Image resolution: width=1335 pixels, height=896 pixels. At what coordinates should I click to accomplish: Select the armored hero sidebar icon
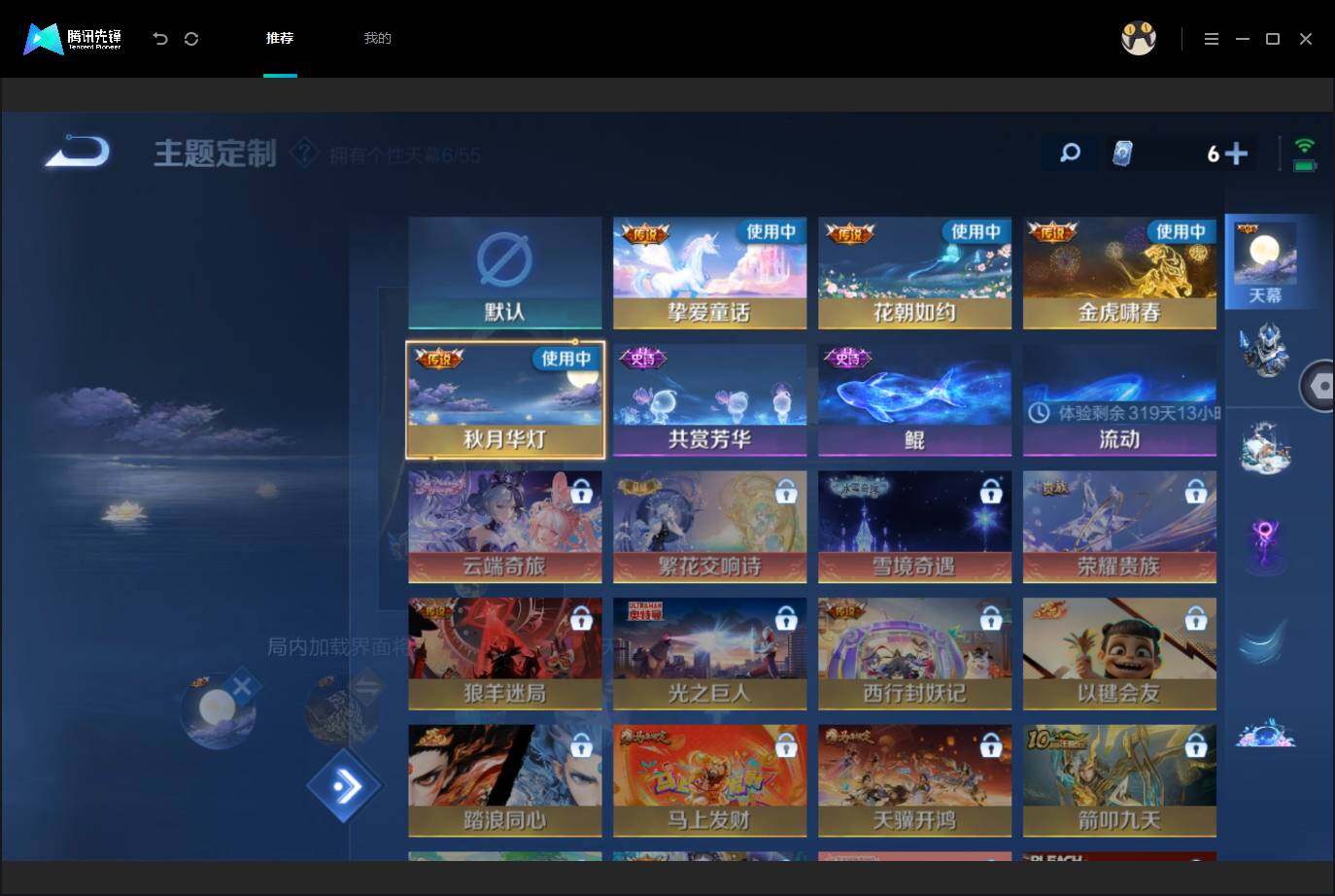(1264, 350)
